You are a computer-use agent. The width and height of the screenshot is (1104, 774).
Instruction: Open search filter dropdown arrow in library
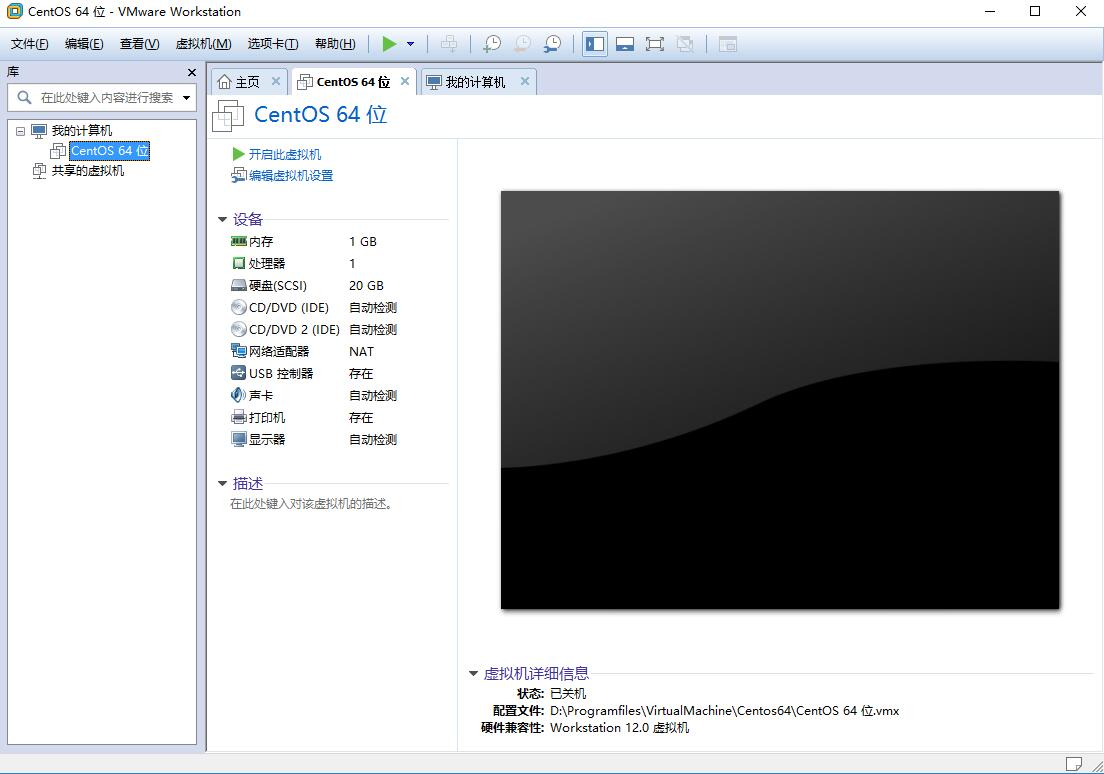(x=187, y=98)
